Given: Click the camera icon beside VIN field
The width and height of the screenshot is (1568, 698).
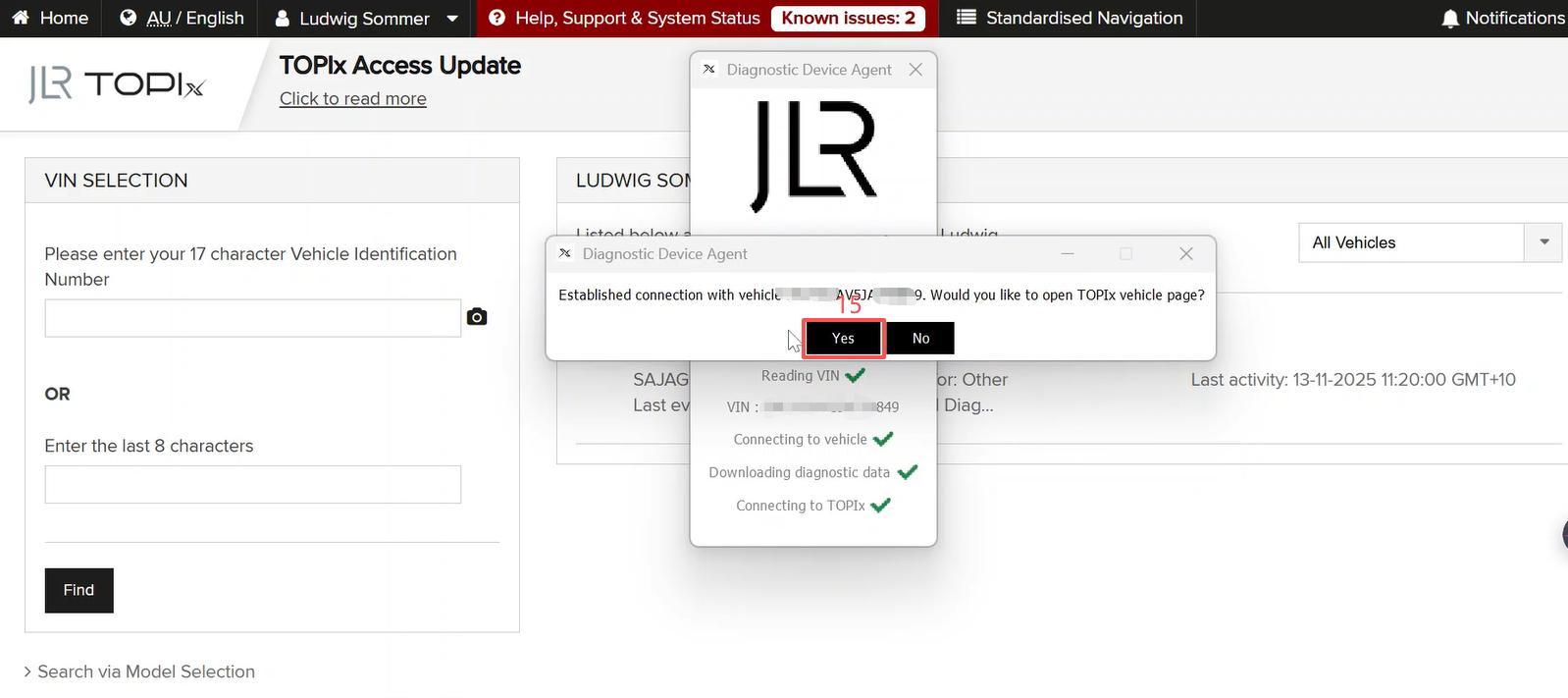Looking at the screenshot, I should point(477,317).
